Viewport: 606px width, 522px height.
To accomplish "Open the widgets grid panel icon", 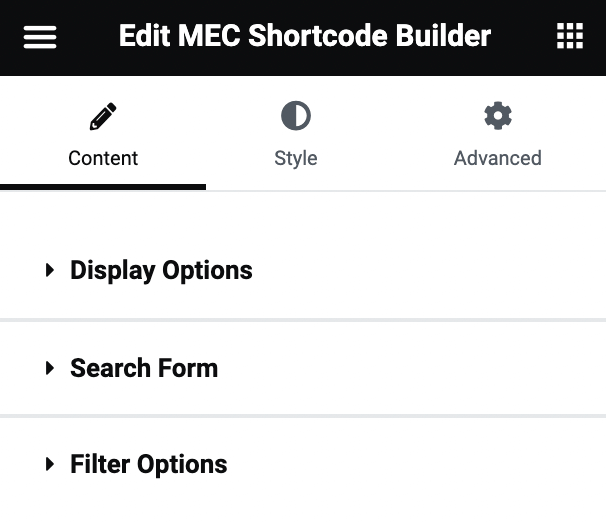I will pos(569,38).
